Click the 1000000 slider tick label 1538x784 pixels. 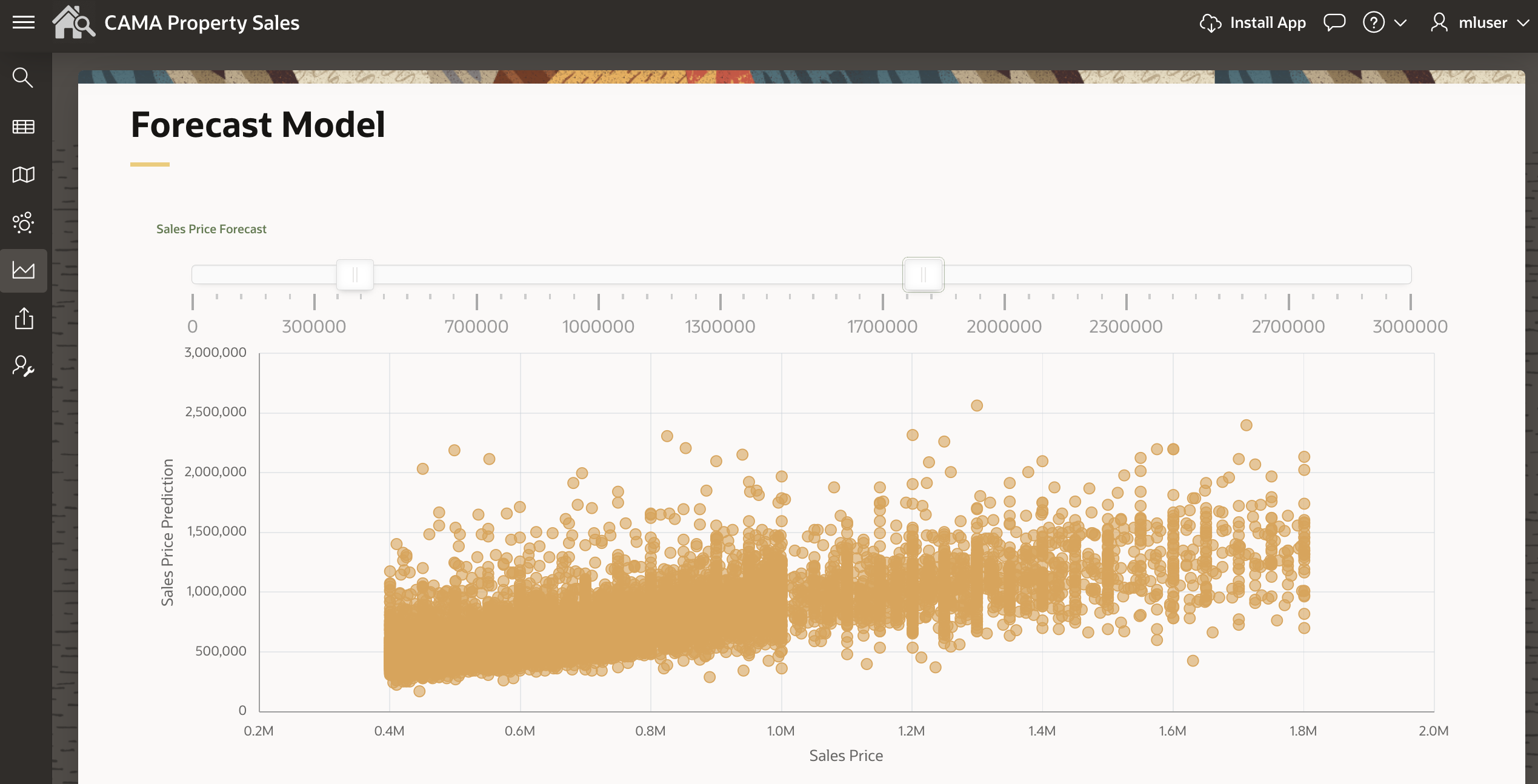point(598,327)
